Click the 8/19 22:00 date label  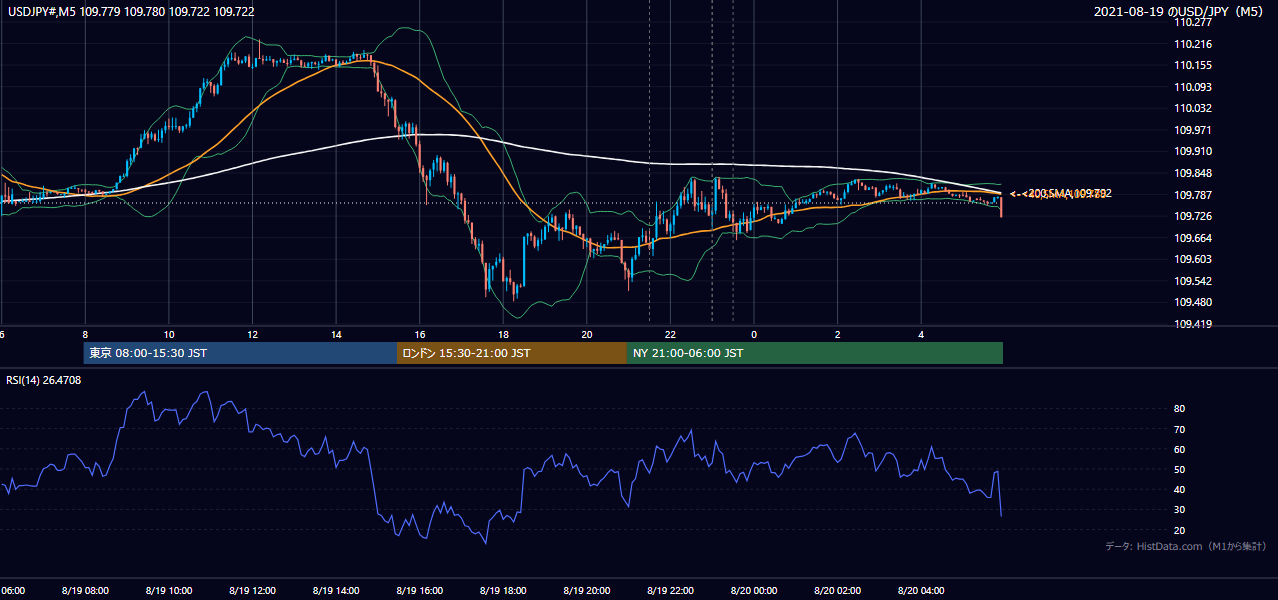coord(670,590)
